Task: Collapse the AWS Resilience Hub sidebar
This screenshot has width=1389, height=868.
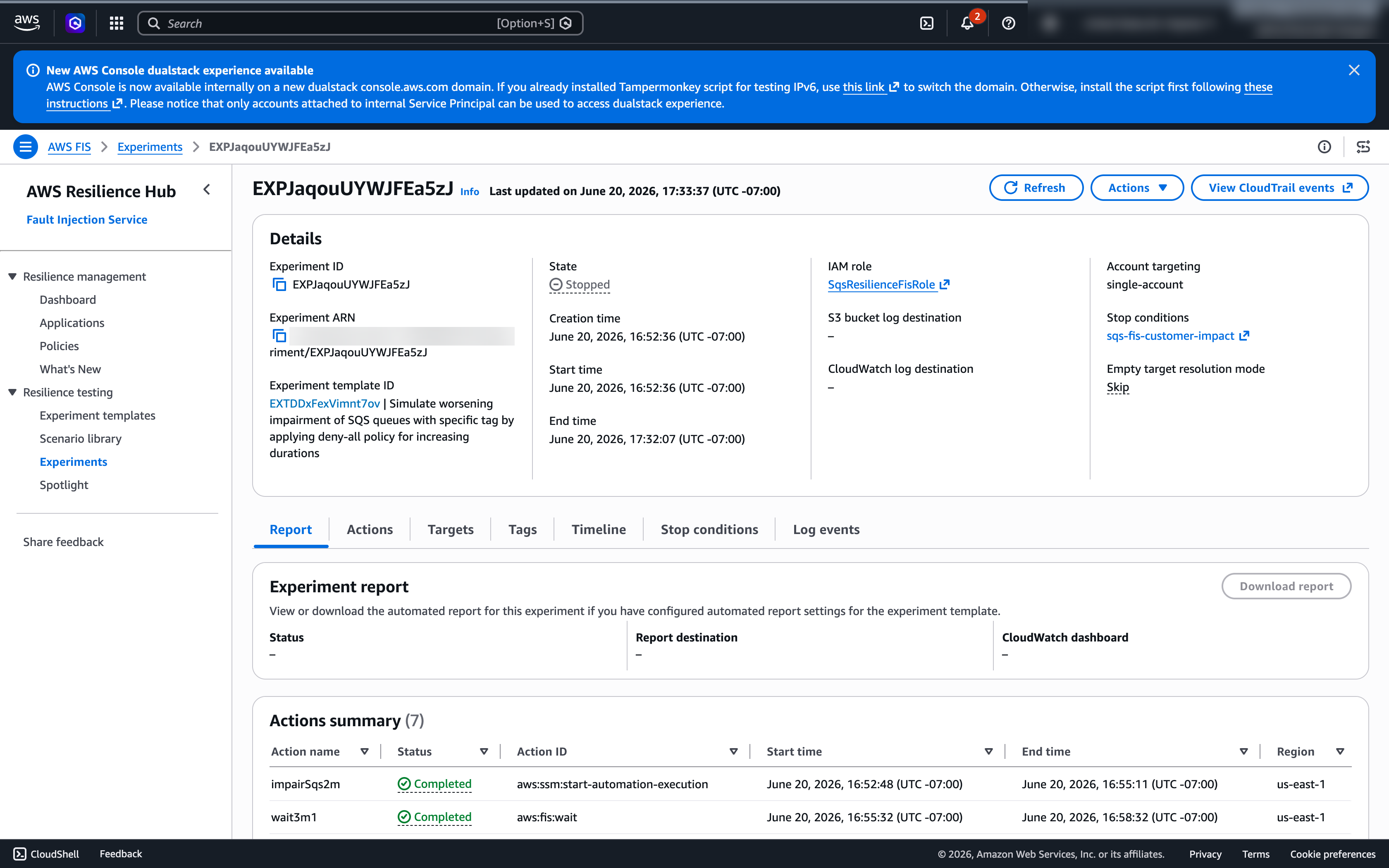Action: click(x=207, y=189)
